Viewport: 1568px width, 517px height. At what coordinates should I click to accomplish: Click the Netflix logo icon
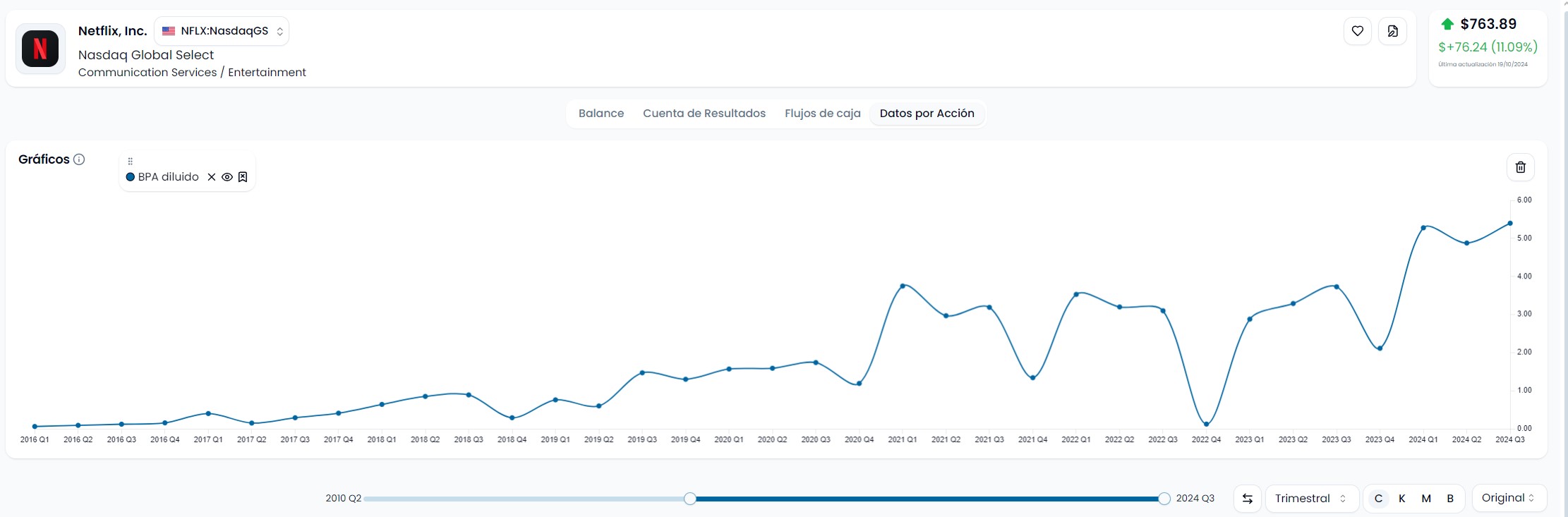click(x=40, y=49)
